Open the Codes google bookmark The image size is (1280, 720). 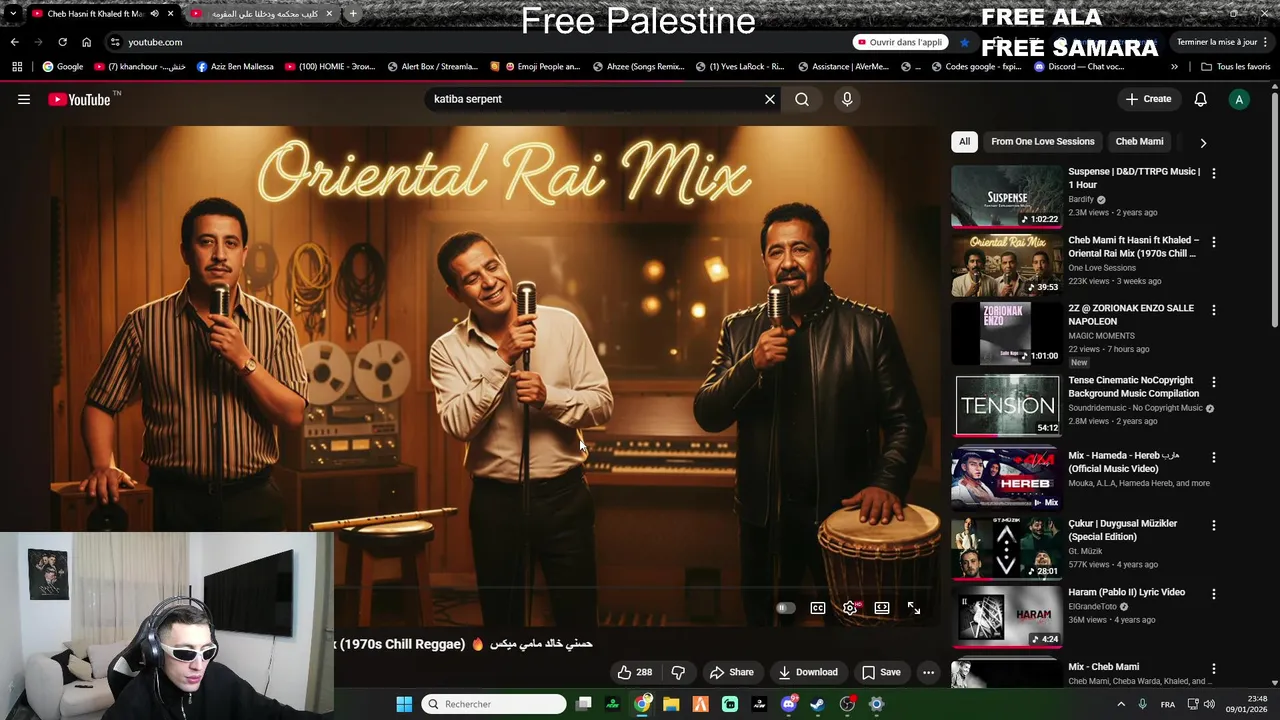(x=977, y=67)
